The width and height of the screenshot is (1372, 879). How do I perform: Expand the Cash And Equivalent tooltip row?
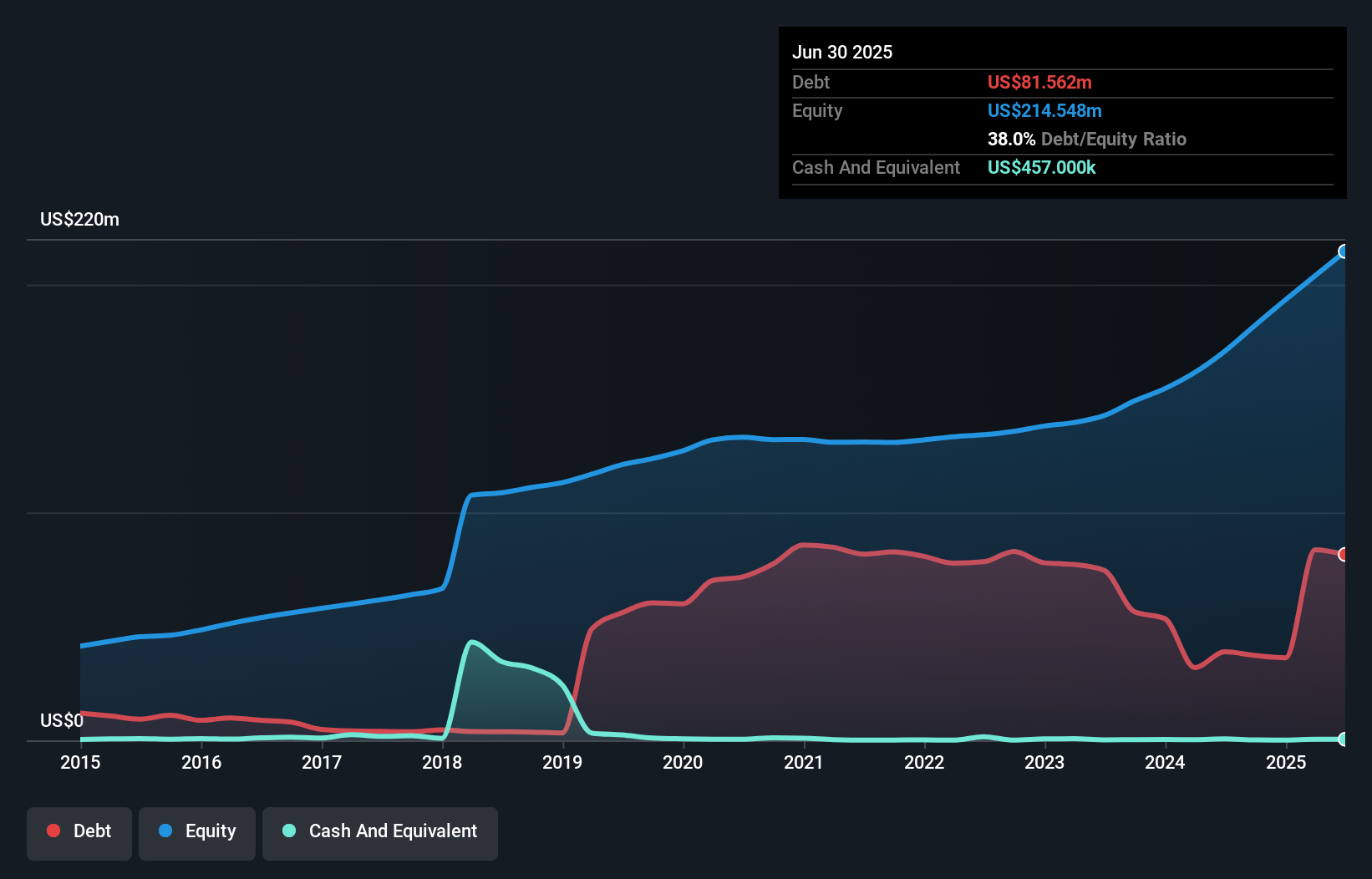click(876, 167)
